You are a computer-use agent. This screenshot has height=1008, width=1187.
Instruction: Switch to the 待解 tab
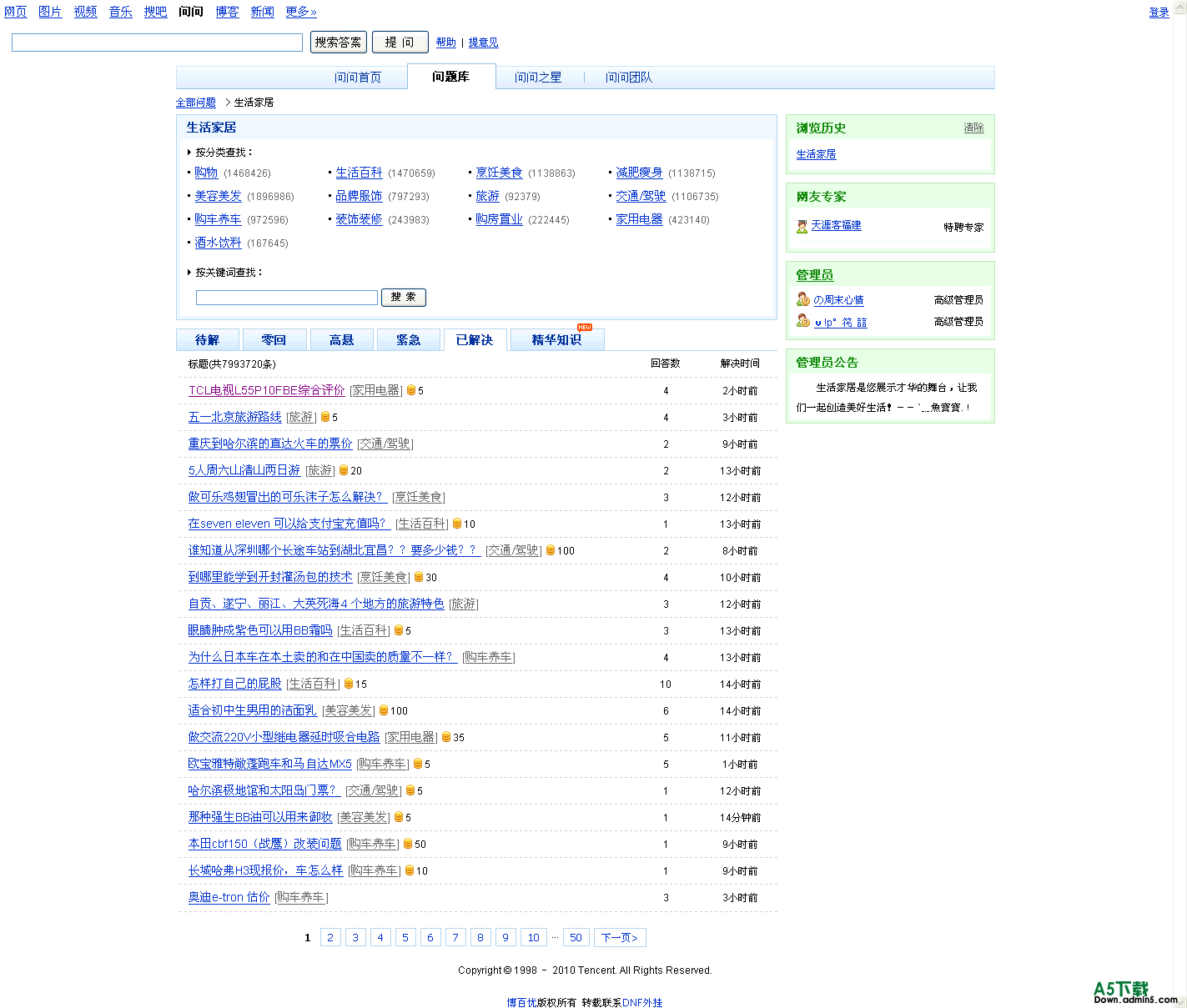tap(208, 340)
